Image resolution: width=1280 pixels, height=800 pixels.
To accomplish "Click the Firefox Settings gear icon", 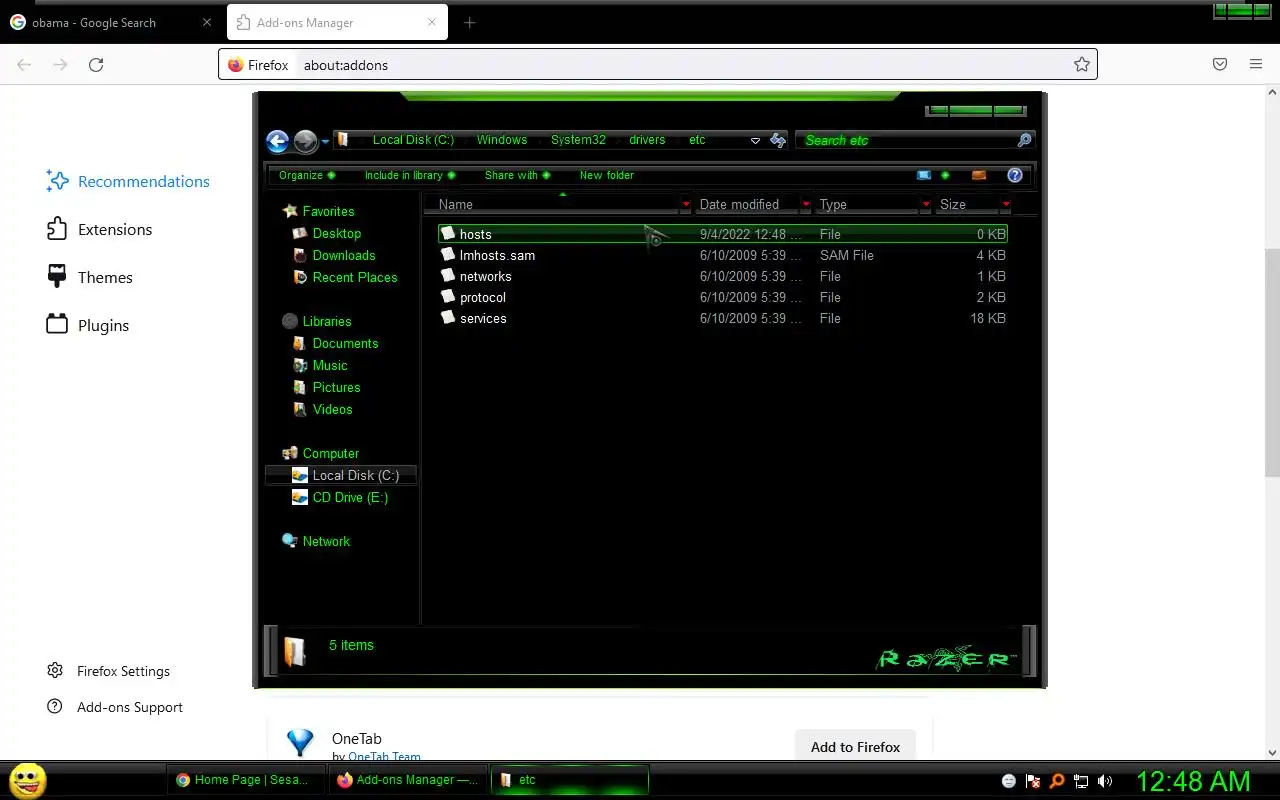I will (55, 671).
